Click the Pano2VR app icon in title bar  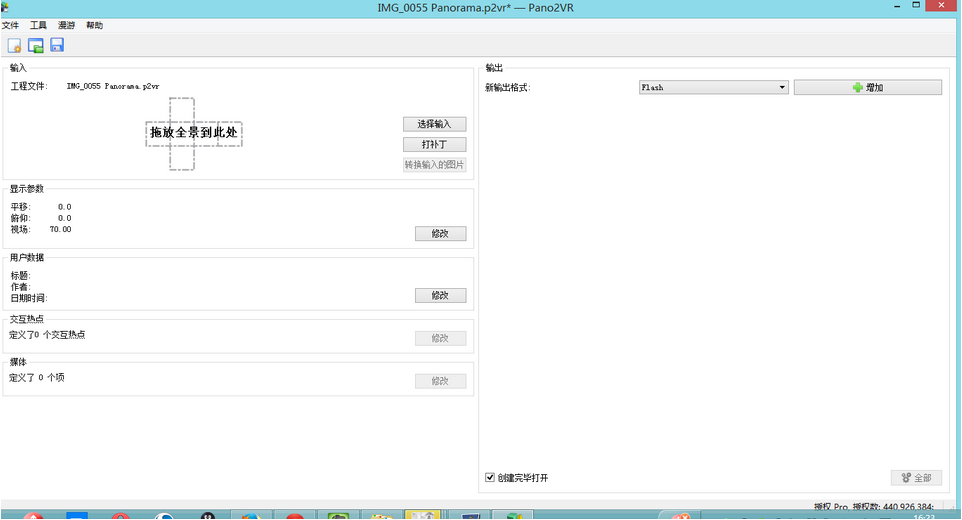pyautogui.click(x=5, y=8)
